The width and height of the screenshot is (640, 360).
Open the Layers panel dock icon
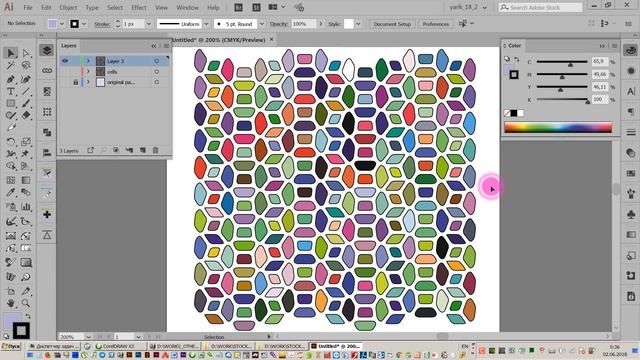pyautogui.click(x=47, y=50)
